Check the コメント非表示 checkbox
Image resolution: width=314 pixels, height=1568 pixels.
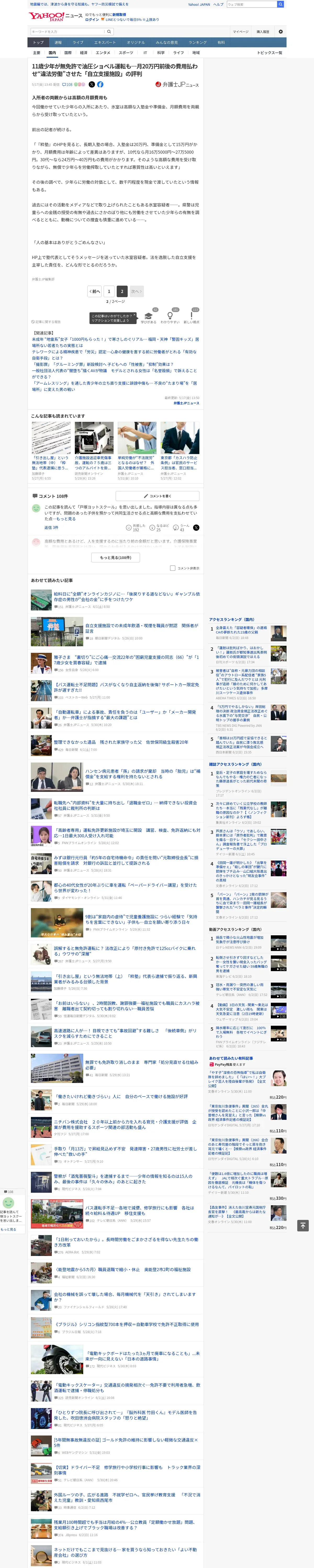click(x=172, y=568)
